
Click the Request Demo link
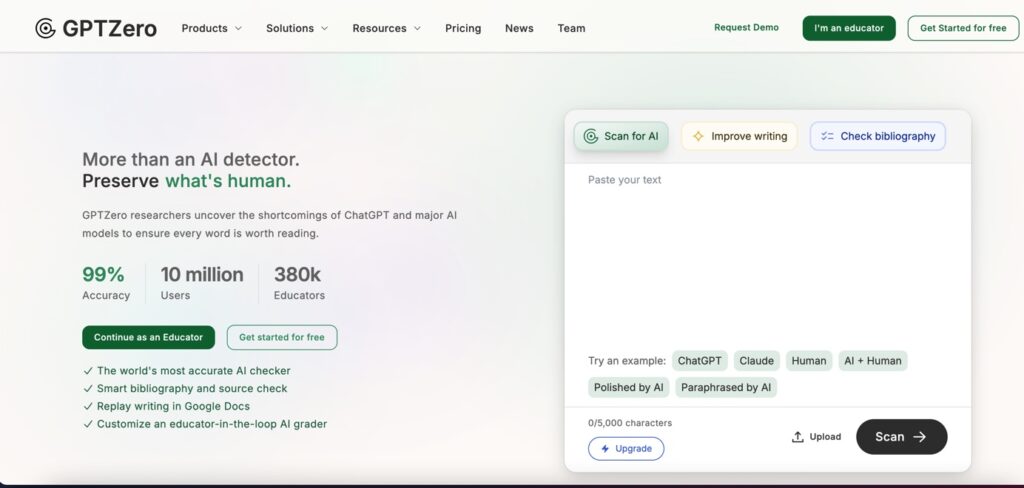(746, 28)
